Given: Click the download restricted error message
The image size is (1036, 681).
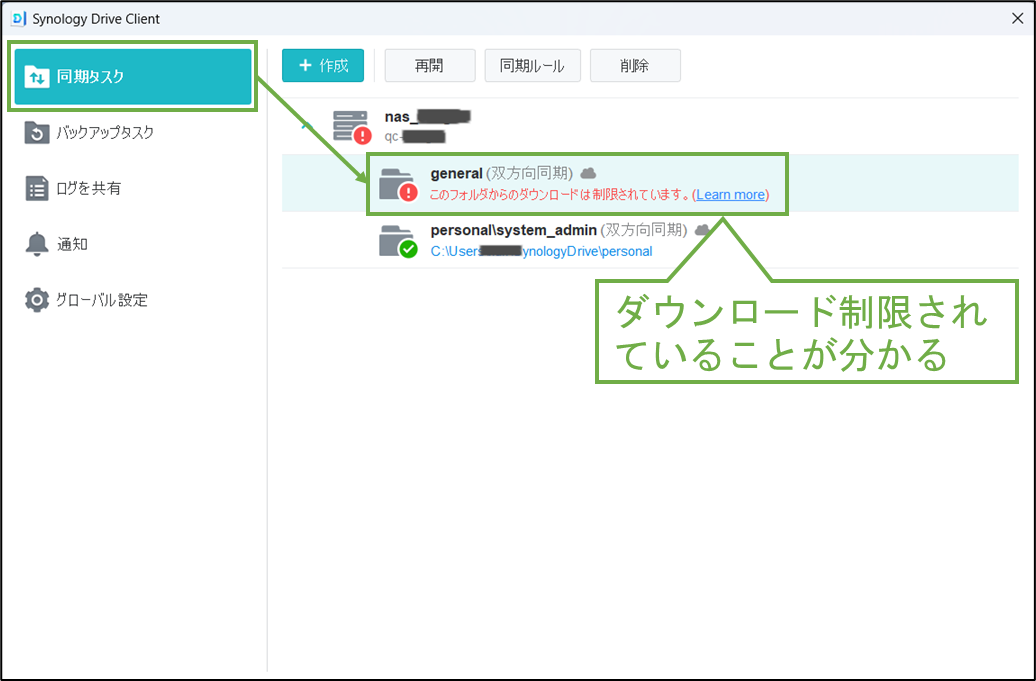Looking at the screenshot, I should [x=560, y=195].
